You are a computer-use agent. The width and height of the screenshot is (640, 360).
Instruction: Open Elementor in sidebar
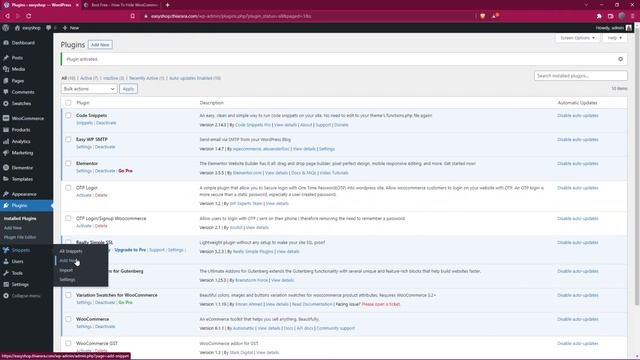[x=22, y=168]
